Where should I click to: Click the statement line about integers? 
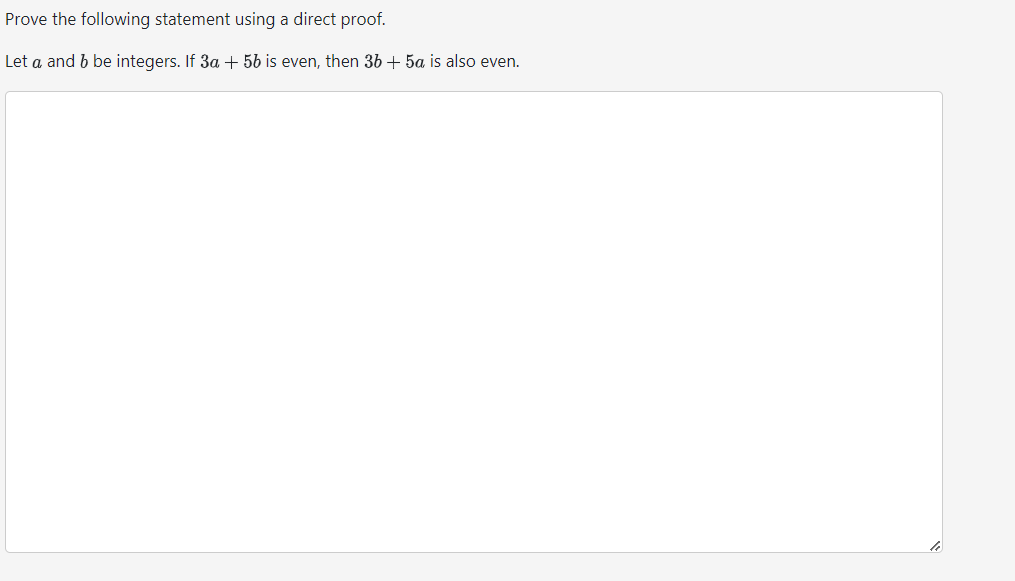(262, 61)
